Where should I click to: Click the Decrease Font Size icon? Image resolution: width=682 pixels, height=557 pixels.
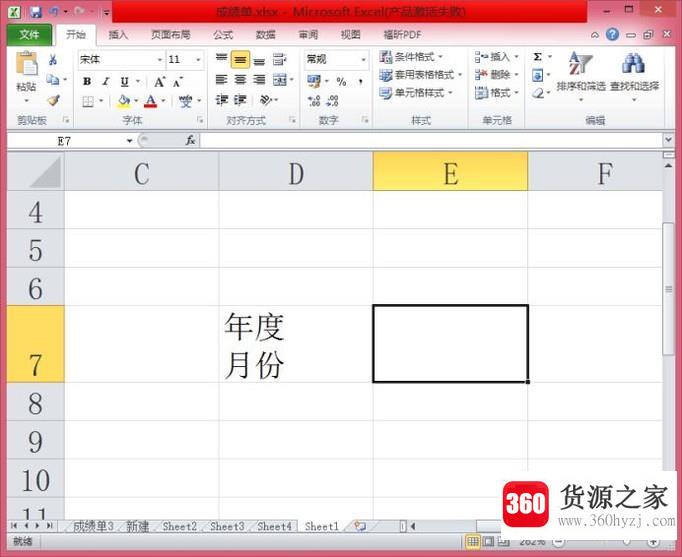[x=178, y=81]
